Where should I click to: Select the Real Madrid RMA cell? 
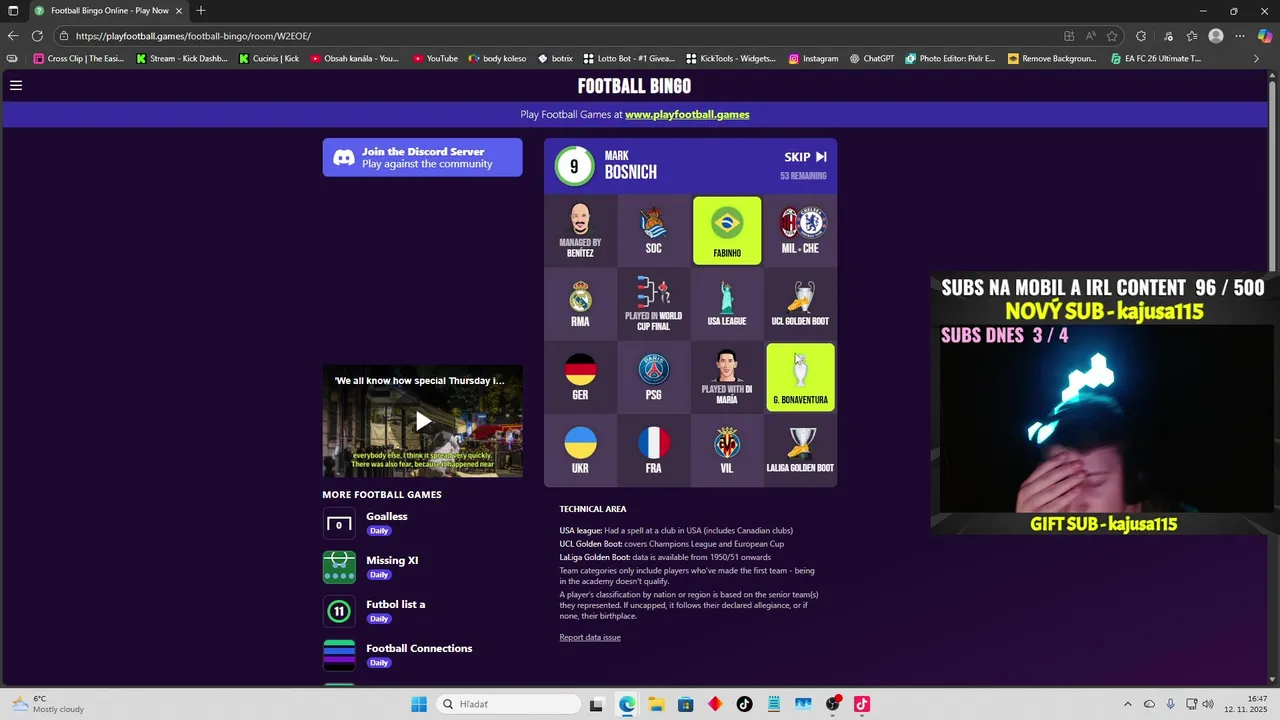580,304
